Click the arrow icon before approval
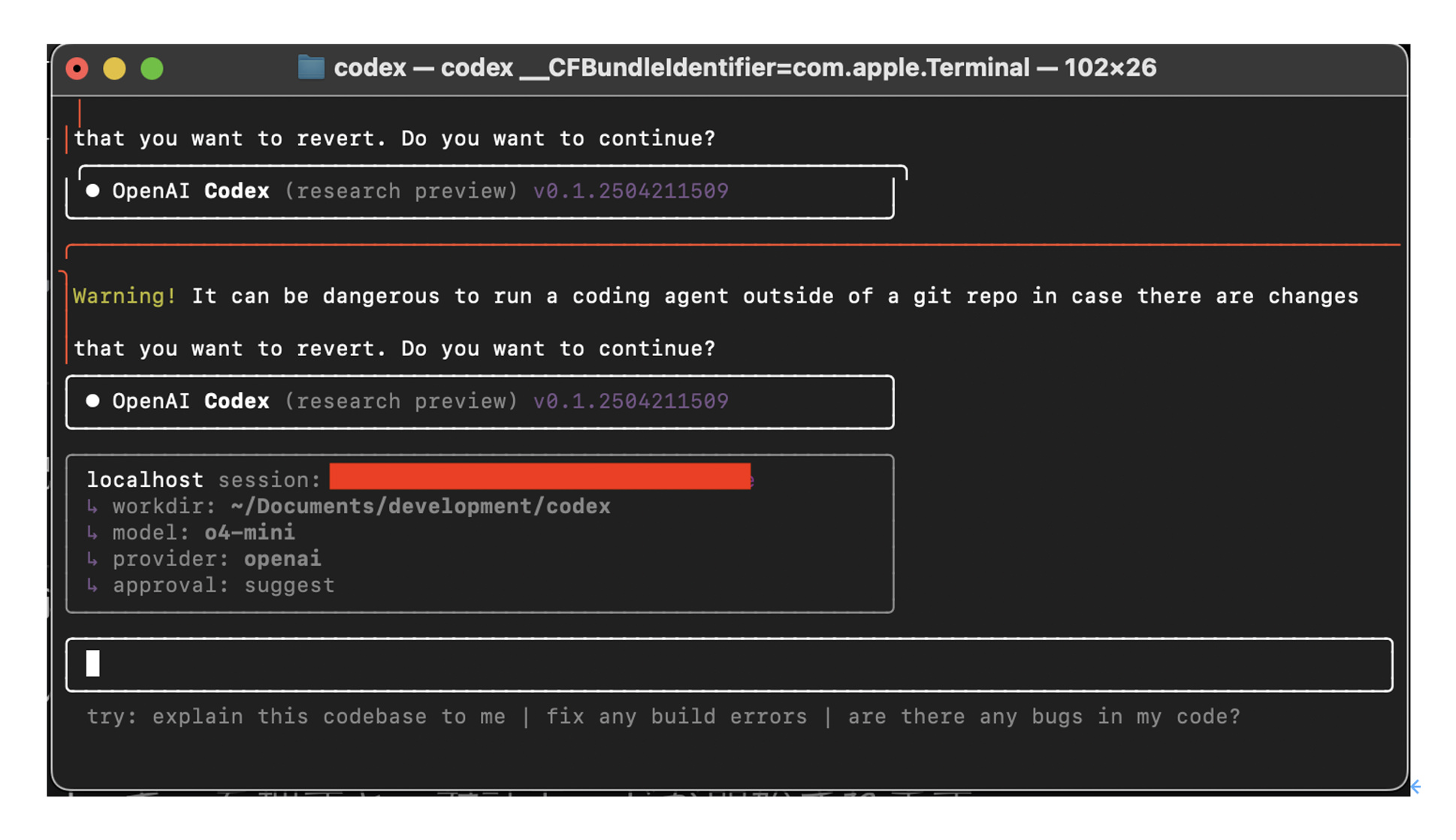 92,585
